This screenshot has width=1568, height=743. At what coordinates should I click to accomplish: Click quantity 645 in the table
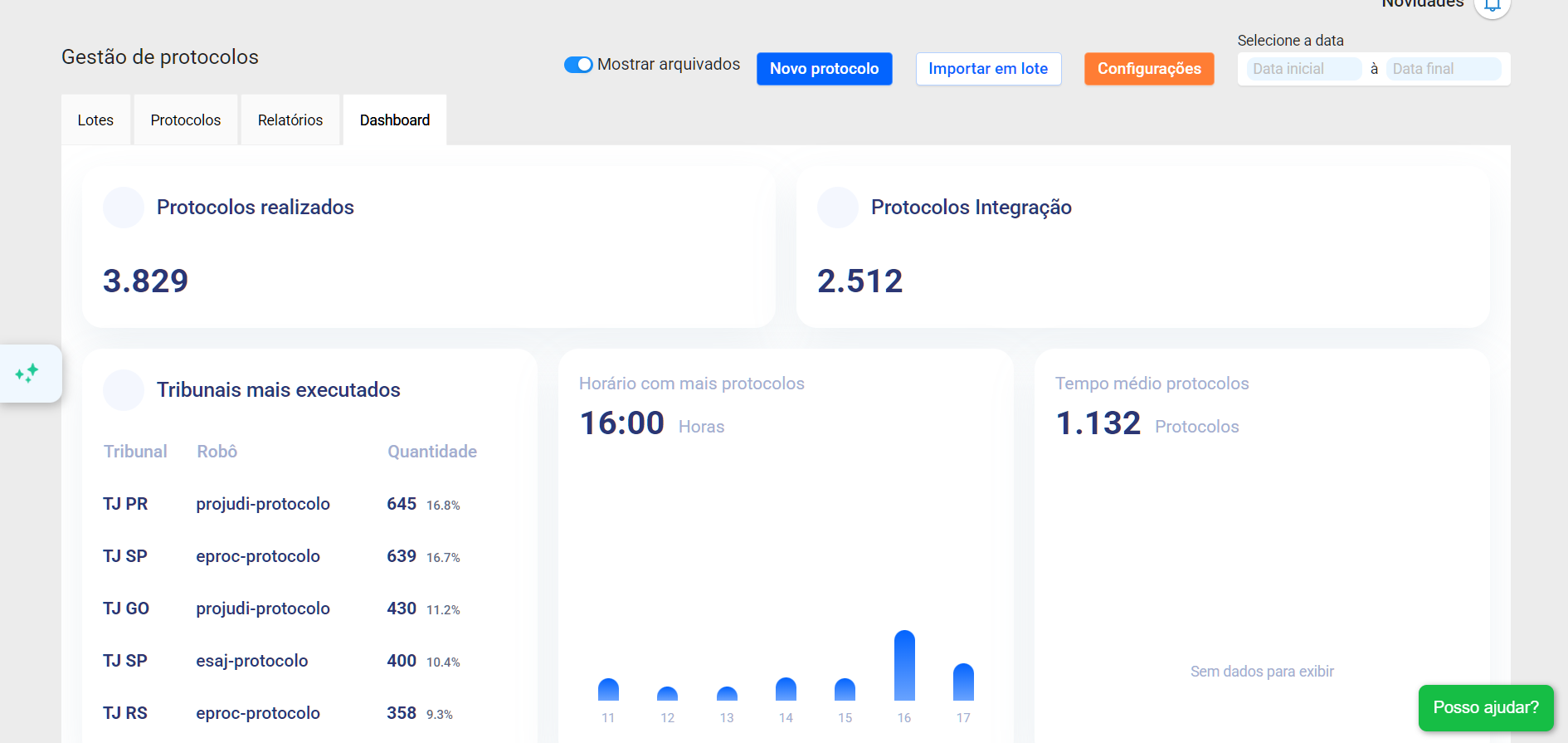tap(402, 504)
